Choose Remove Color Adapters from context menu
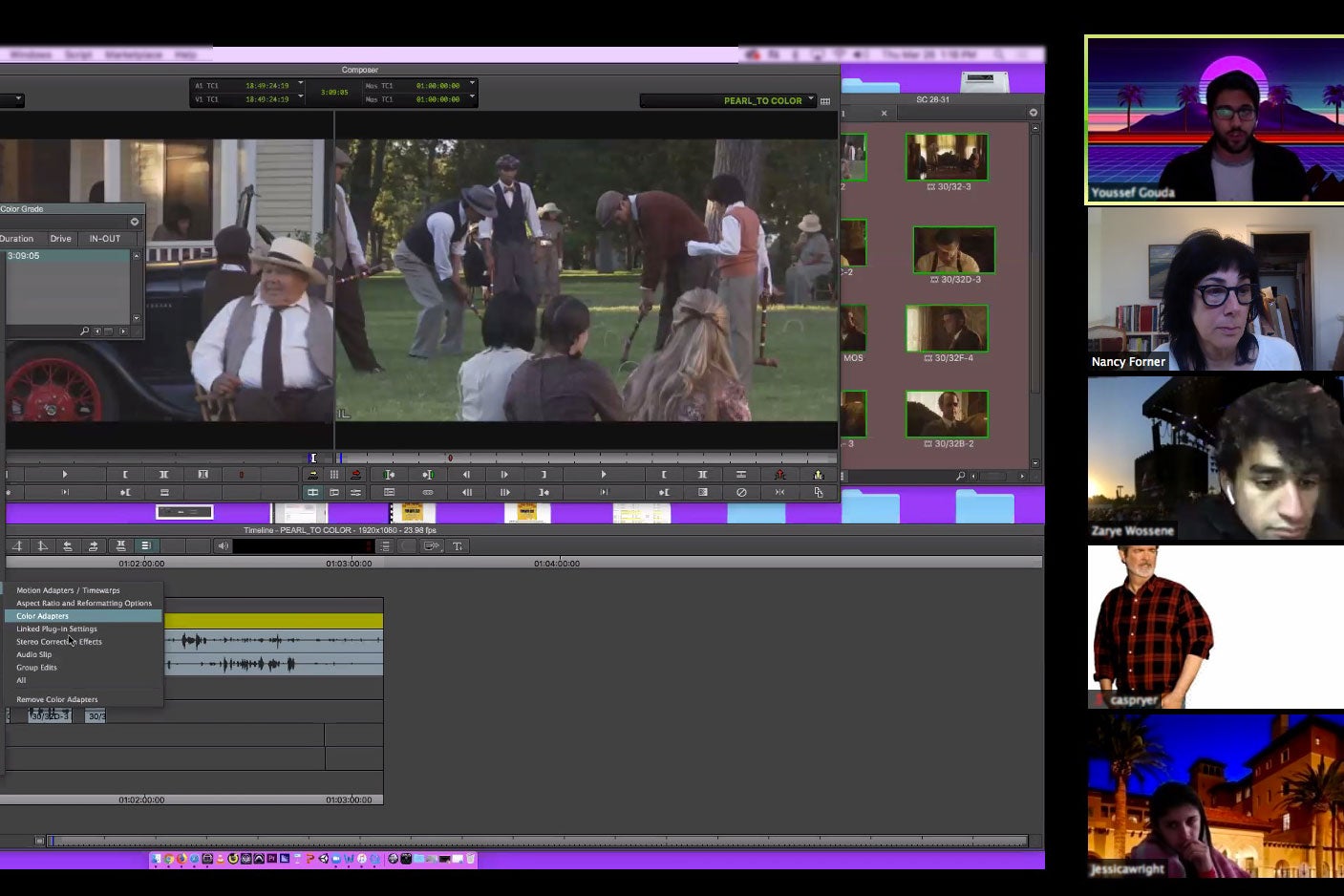Screen dimensions: 1344x896 (x=55, y=699)
